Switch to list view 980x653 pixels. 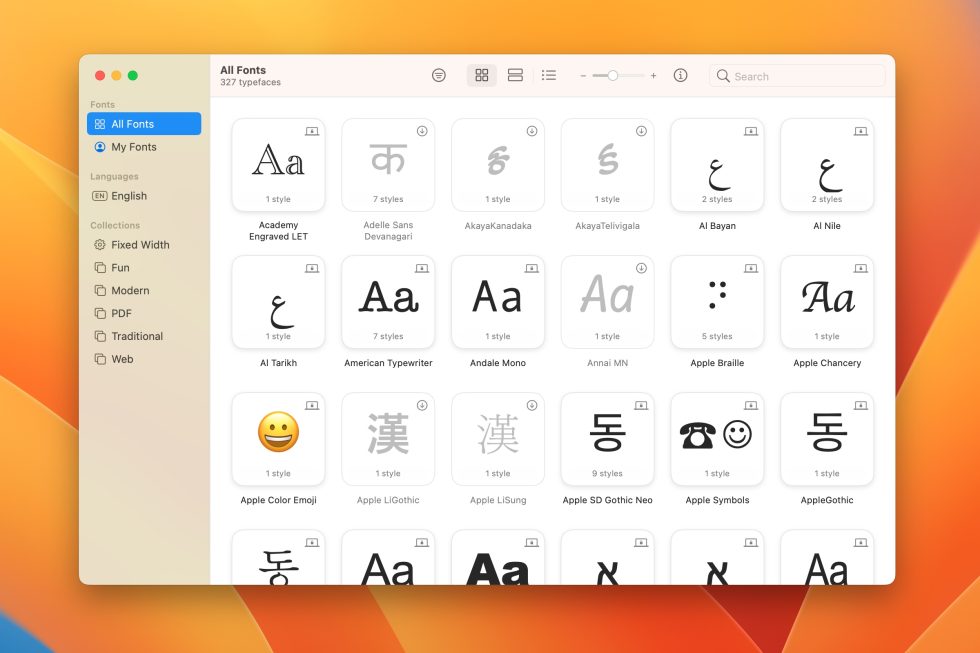pyautogui.click(x=549, y=76)
